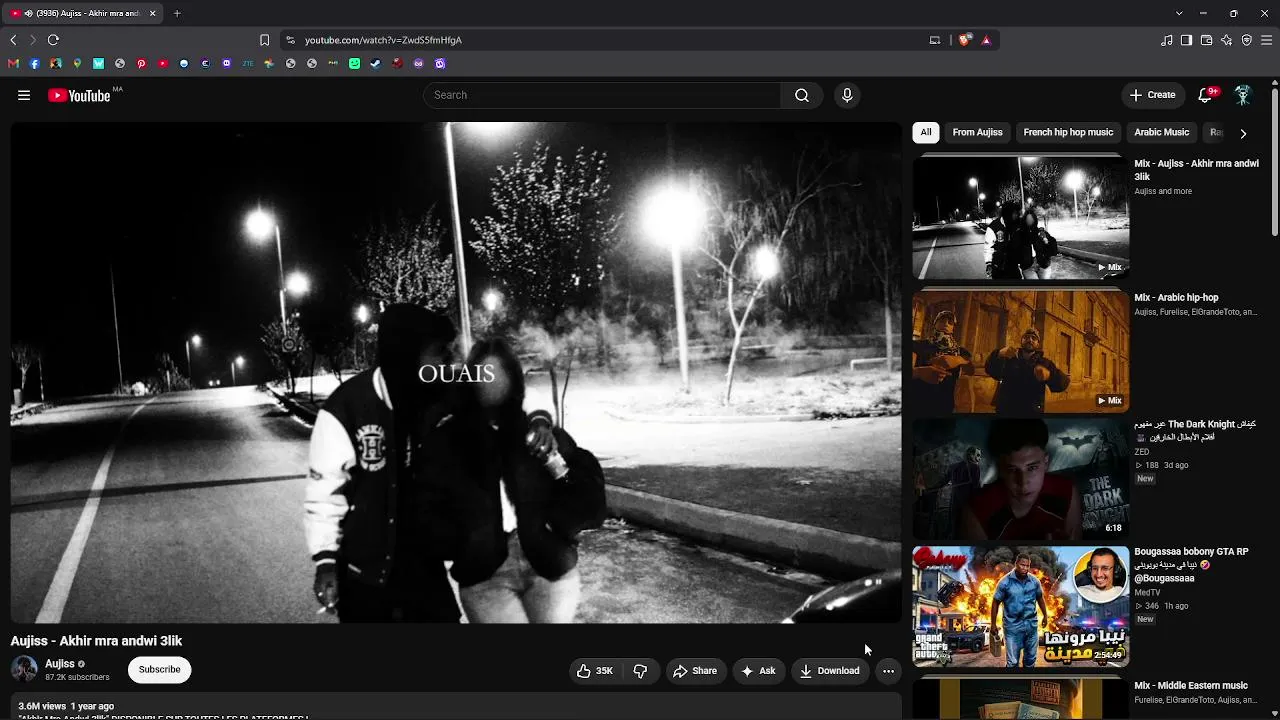Click the install-app screen icon in address bar
The width and height of the screenshot is (1280, 720).
pos(935,40)
